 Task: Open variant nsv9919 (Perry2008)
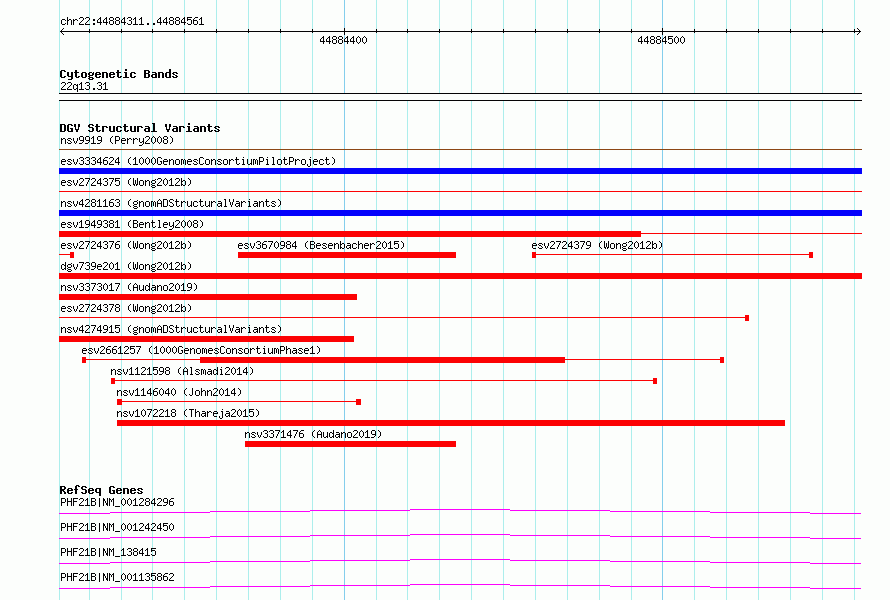(117, 140)
